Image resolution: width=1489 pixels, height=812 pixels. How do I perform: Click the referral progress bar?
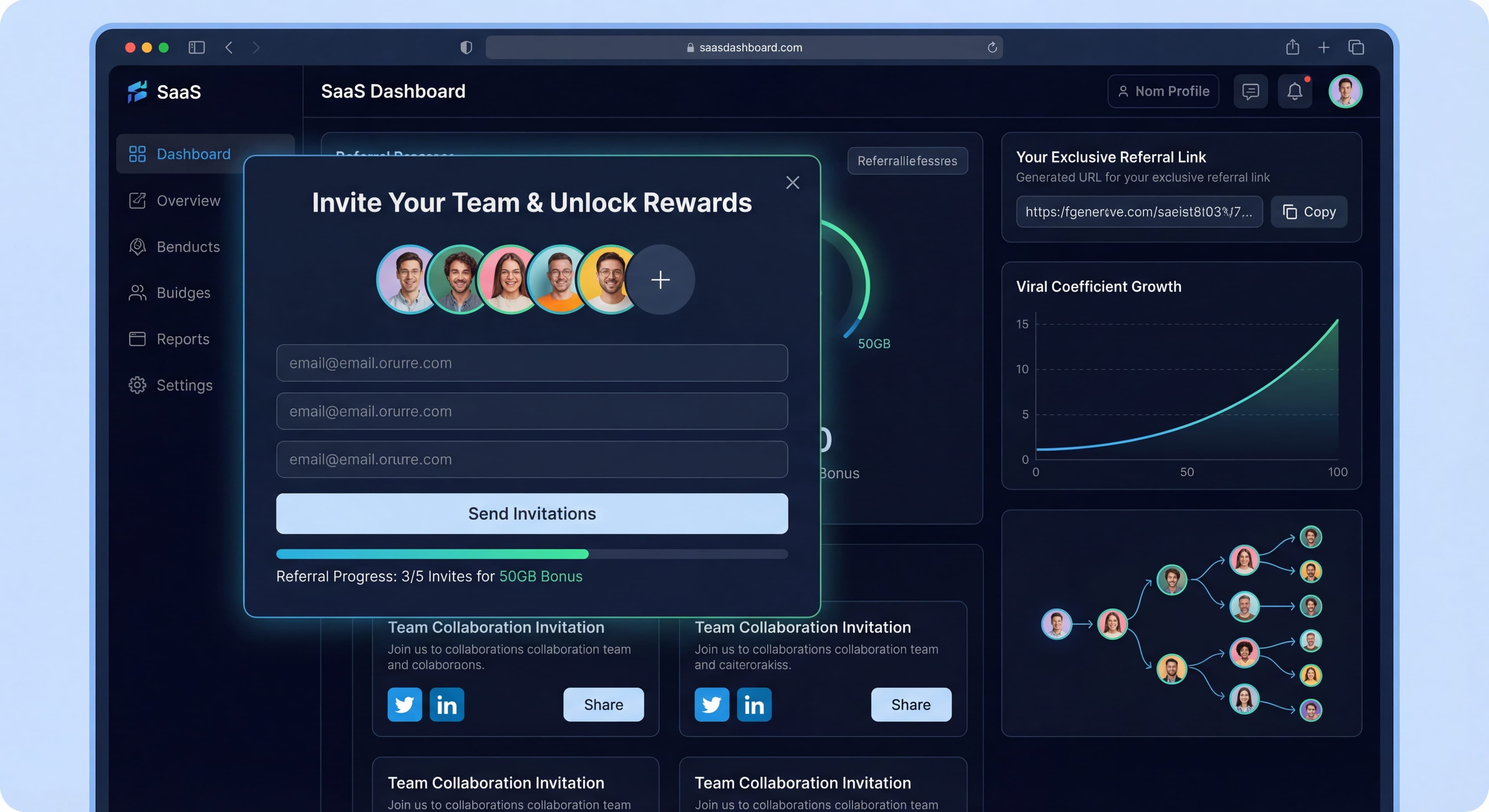coord(532,553)
